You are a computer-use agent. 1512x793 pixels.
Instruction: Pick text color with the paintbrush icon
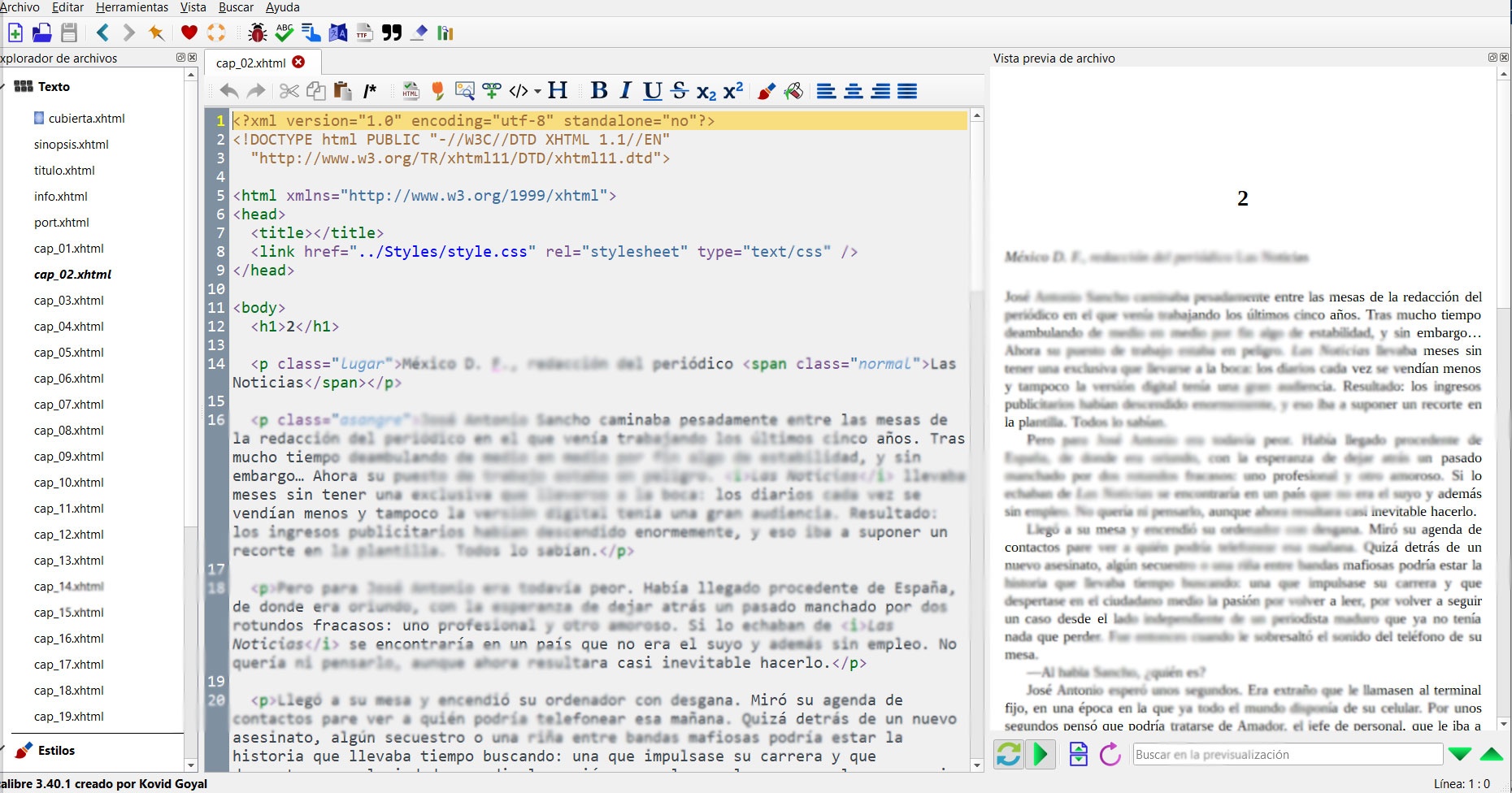tap(767, 91)
